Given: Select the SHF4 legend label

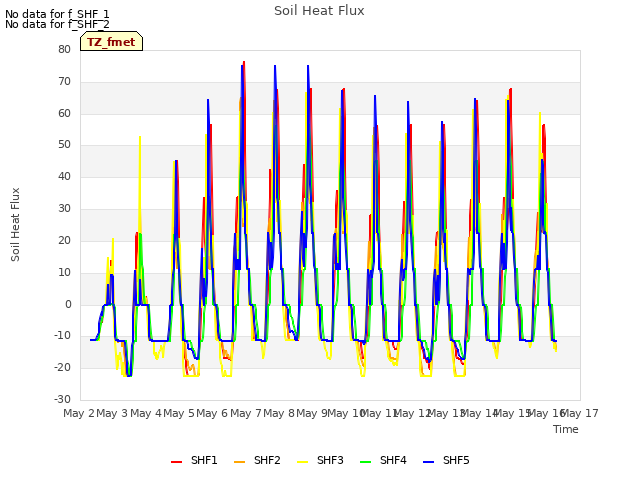Looking at the screenshot, I should pos(393,460).
